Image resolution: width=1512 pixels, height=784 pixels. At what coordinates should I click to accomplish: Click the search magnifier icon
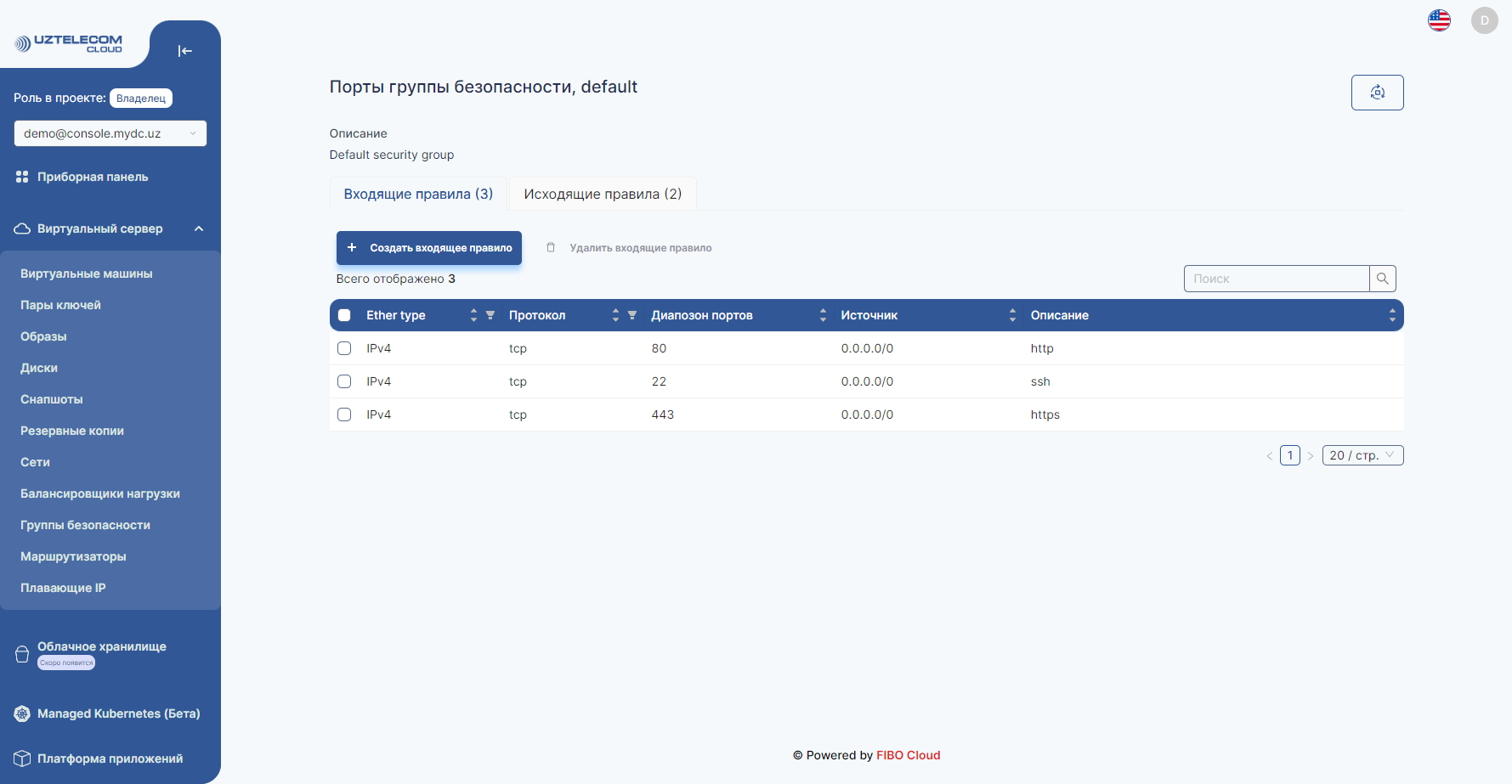[x=1383, y=279]
